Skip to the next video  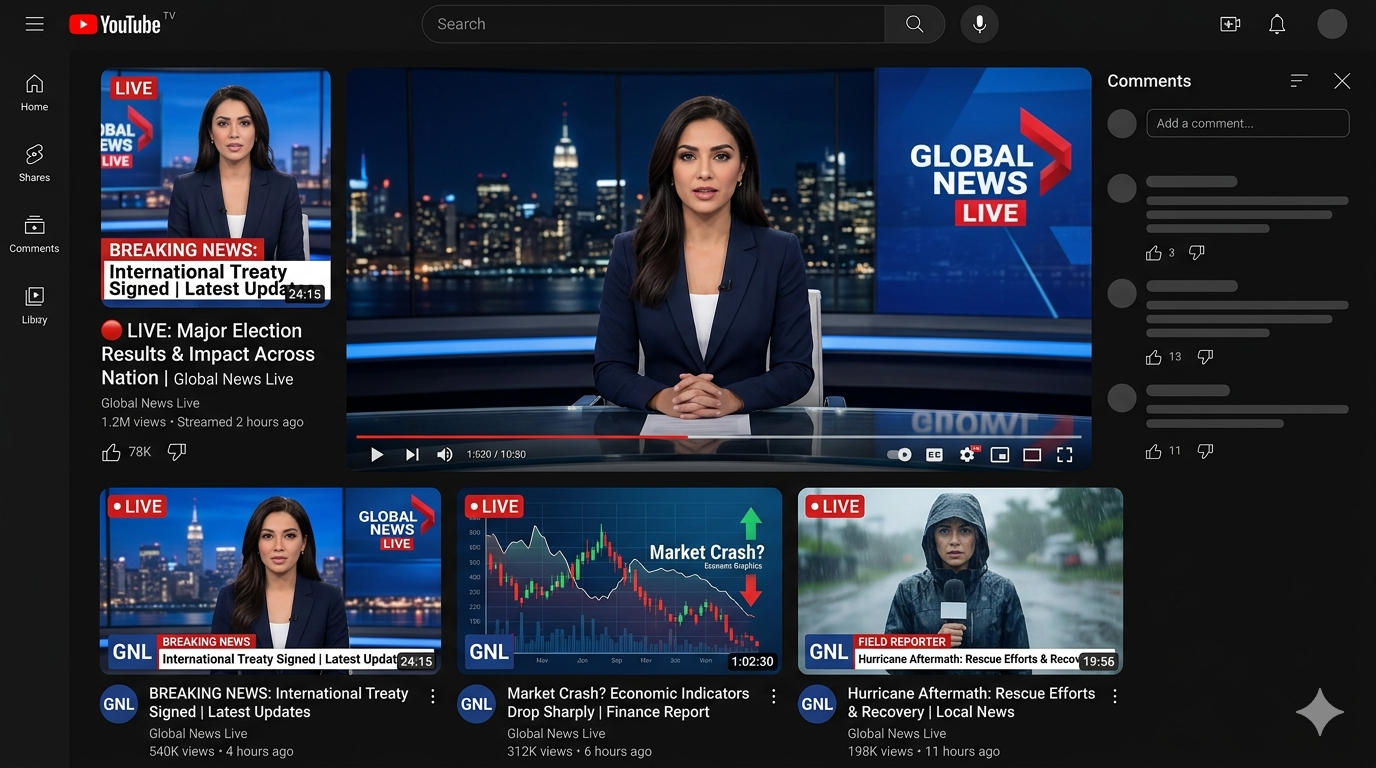click(x=412, y=454)
